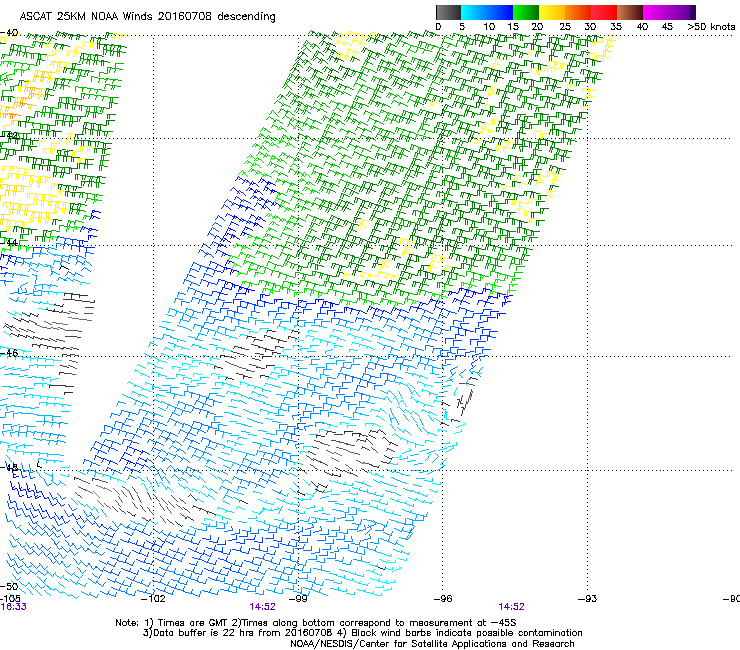
Task: Click the '-93' longitude label
Action: 588,599
